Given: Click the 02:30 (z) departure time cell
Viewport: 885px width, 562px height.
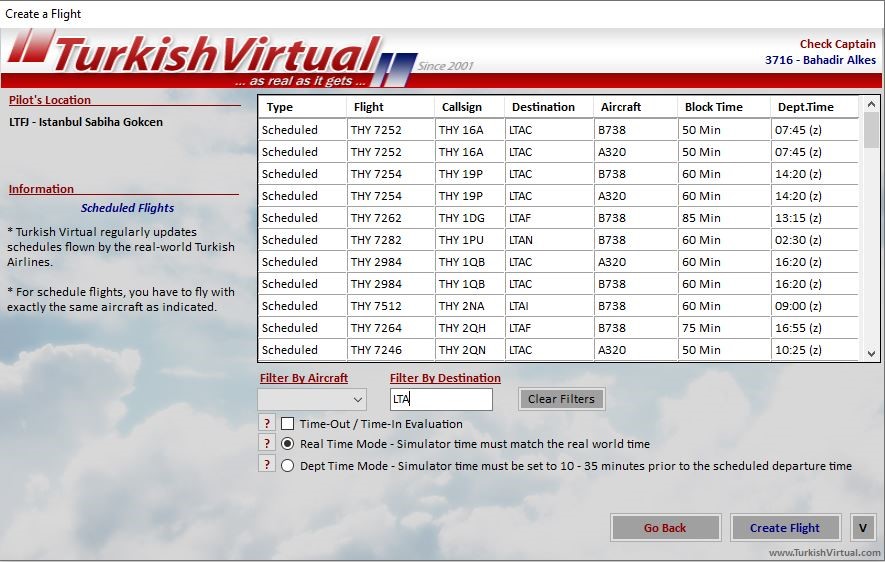Looking at the screenshot, I should click(x=815, y=240).
